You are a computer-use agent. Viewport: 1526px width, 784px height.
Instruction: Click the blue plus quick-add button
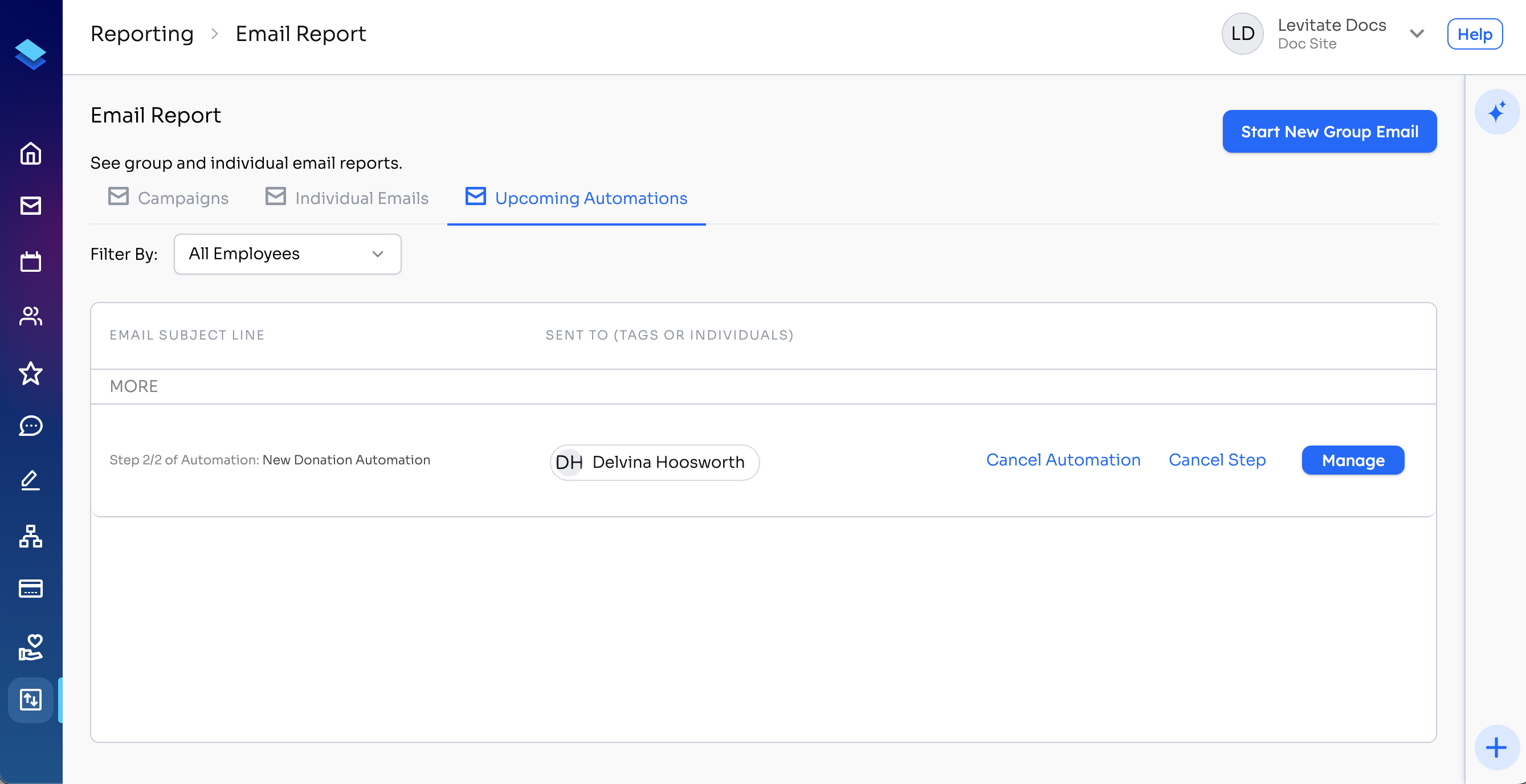[x=1496, y=748]
